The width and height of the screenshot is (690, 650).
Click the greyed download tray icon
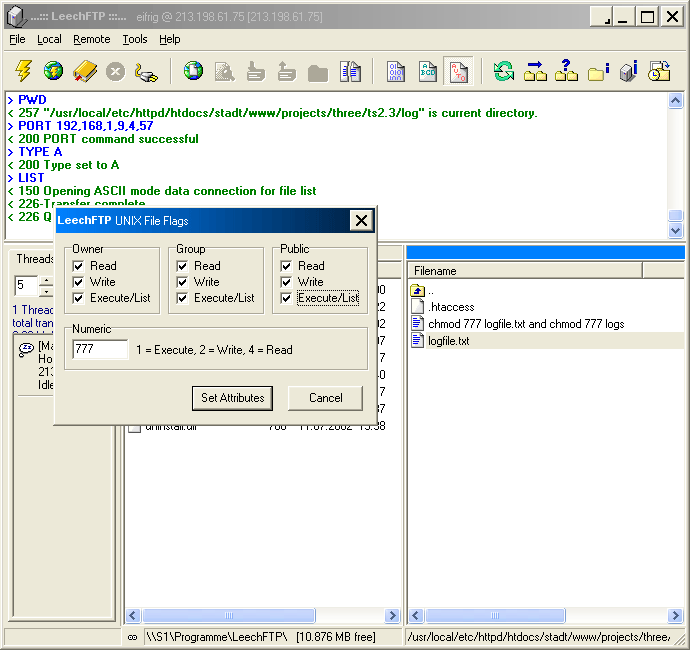pos(256,71)
